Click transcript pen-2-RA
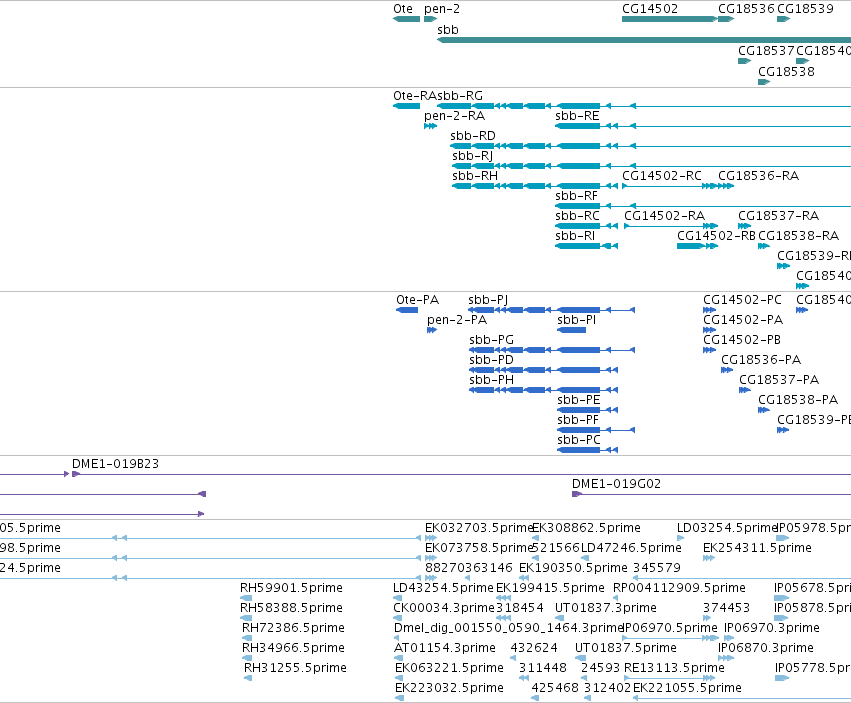 [430, 126]
